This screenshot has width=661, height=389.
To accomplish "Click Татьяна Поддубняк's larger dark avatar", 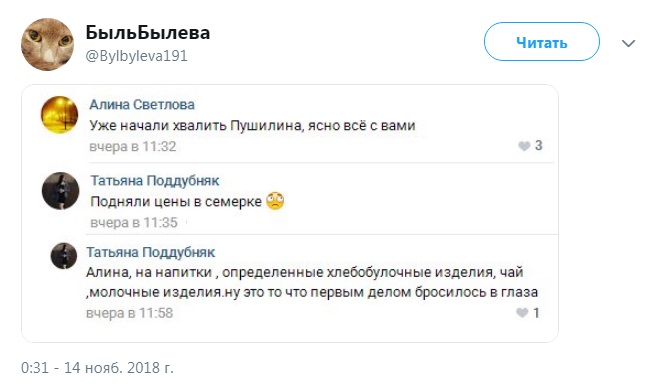I will [x=60, y=190].
